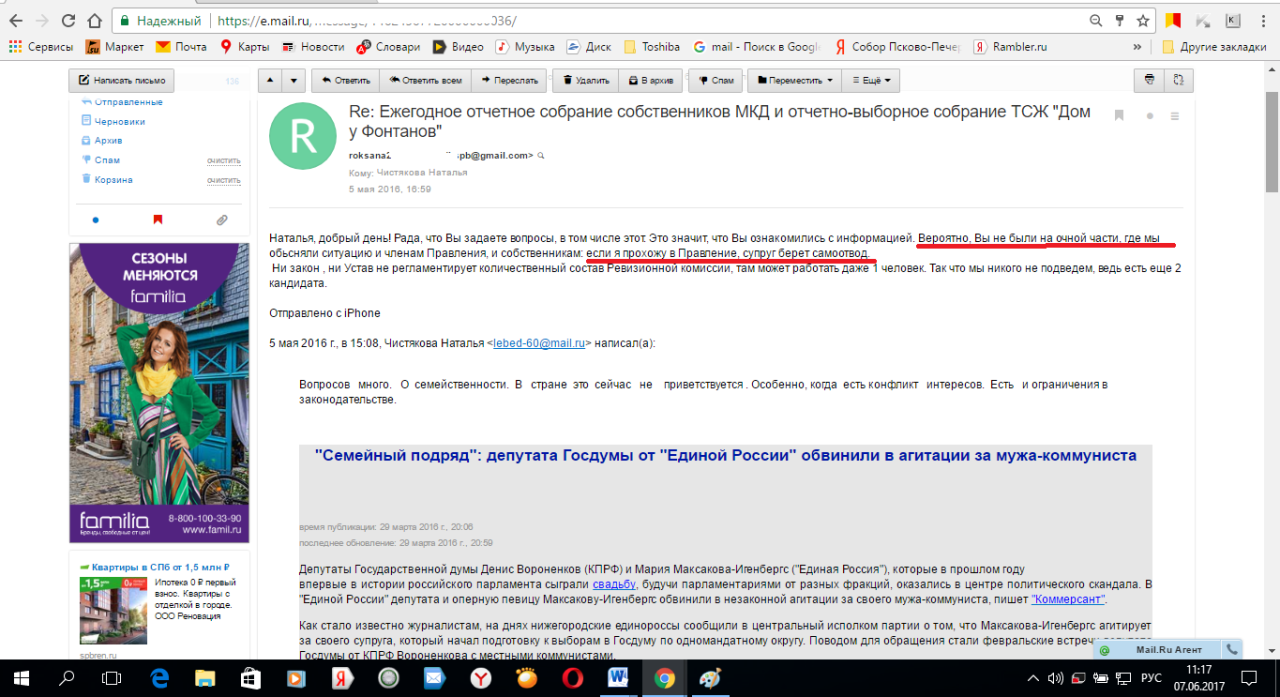This screenshot has width=1280, height=697.
Task: Open message in new window icon
Action: tap(1180, 80)
